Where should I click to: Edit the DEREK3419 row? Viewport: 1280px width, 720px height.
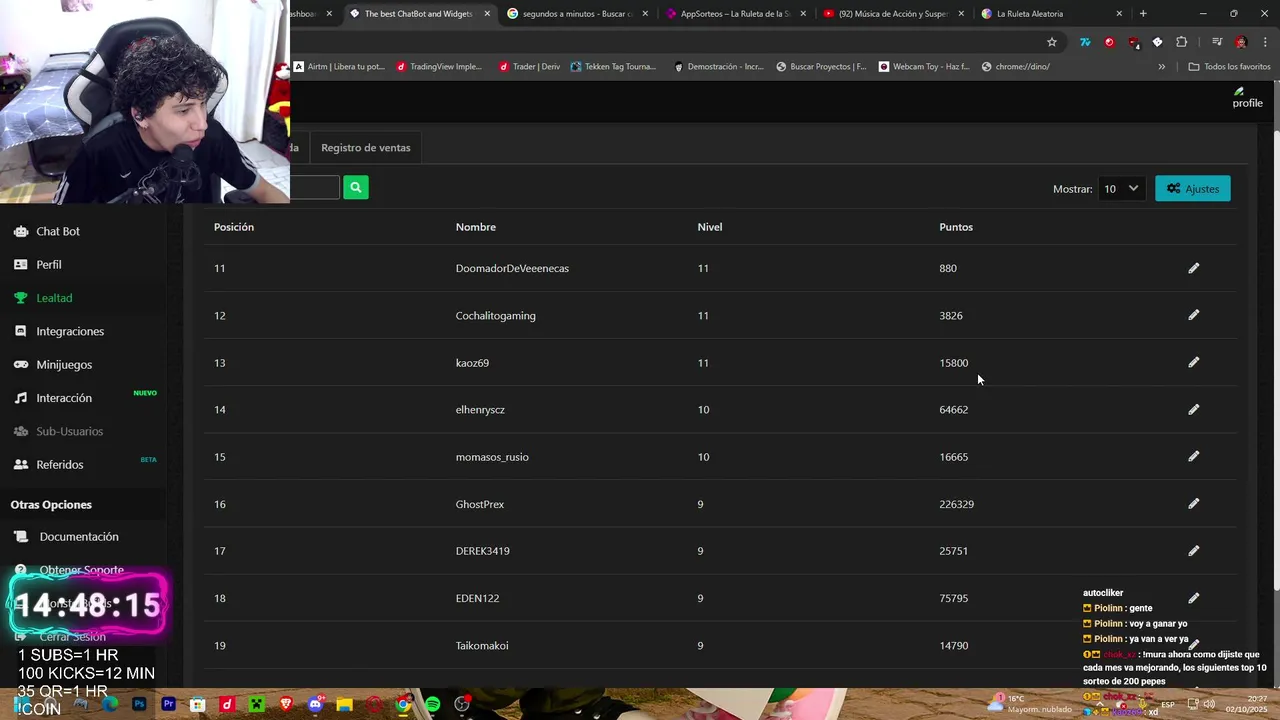click(1193, 551)
